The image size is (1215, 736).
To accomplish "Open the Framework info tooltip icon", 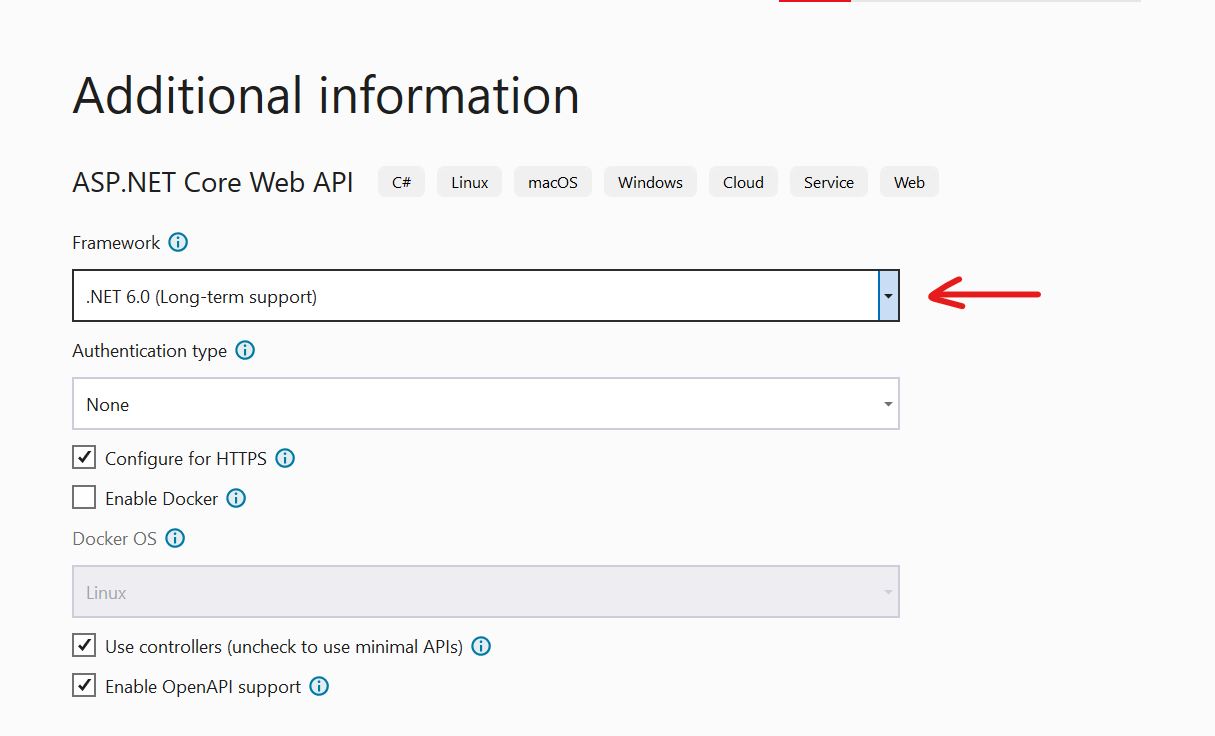I will click(178, 242).
